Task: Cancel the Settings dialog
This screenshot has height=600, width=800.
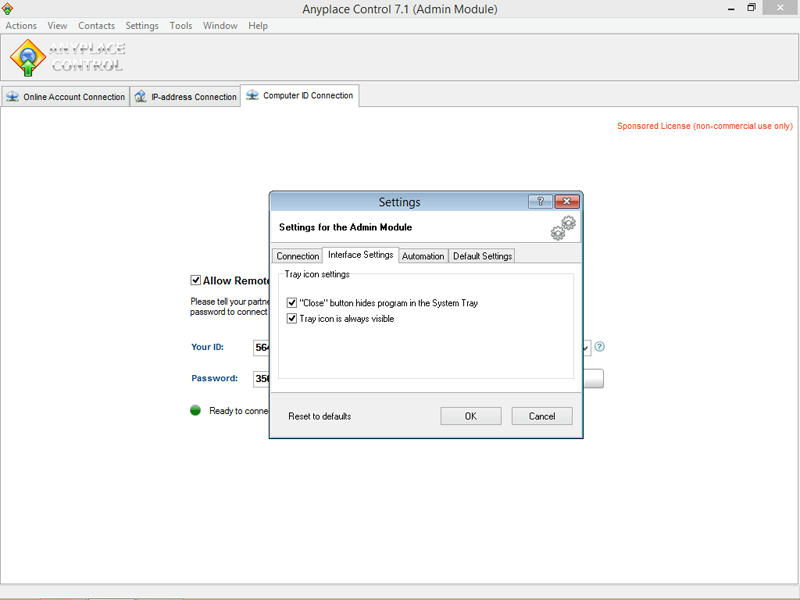Action: point(542,416)
